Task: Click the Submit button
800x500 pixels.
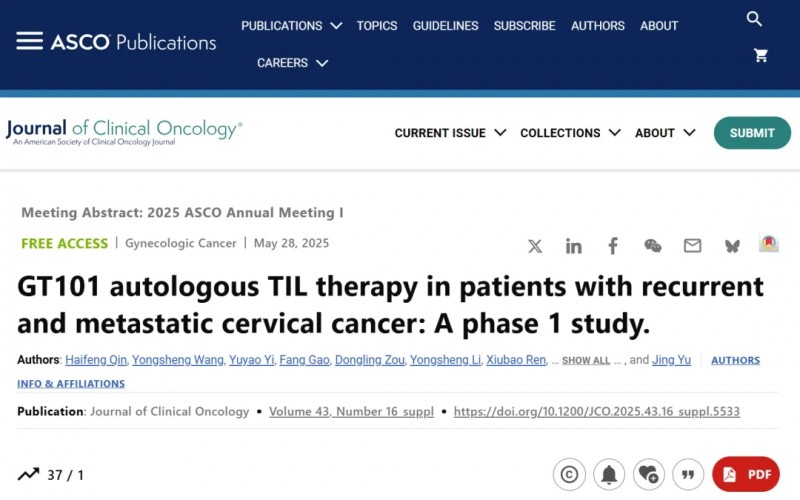Action: click(x=752, y=133)
